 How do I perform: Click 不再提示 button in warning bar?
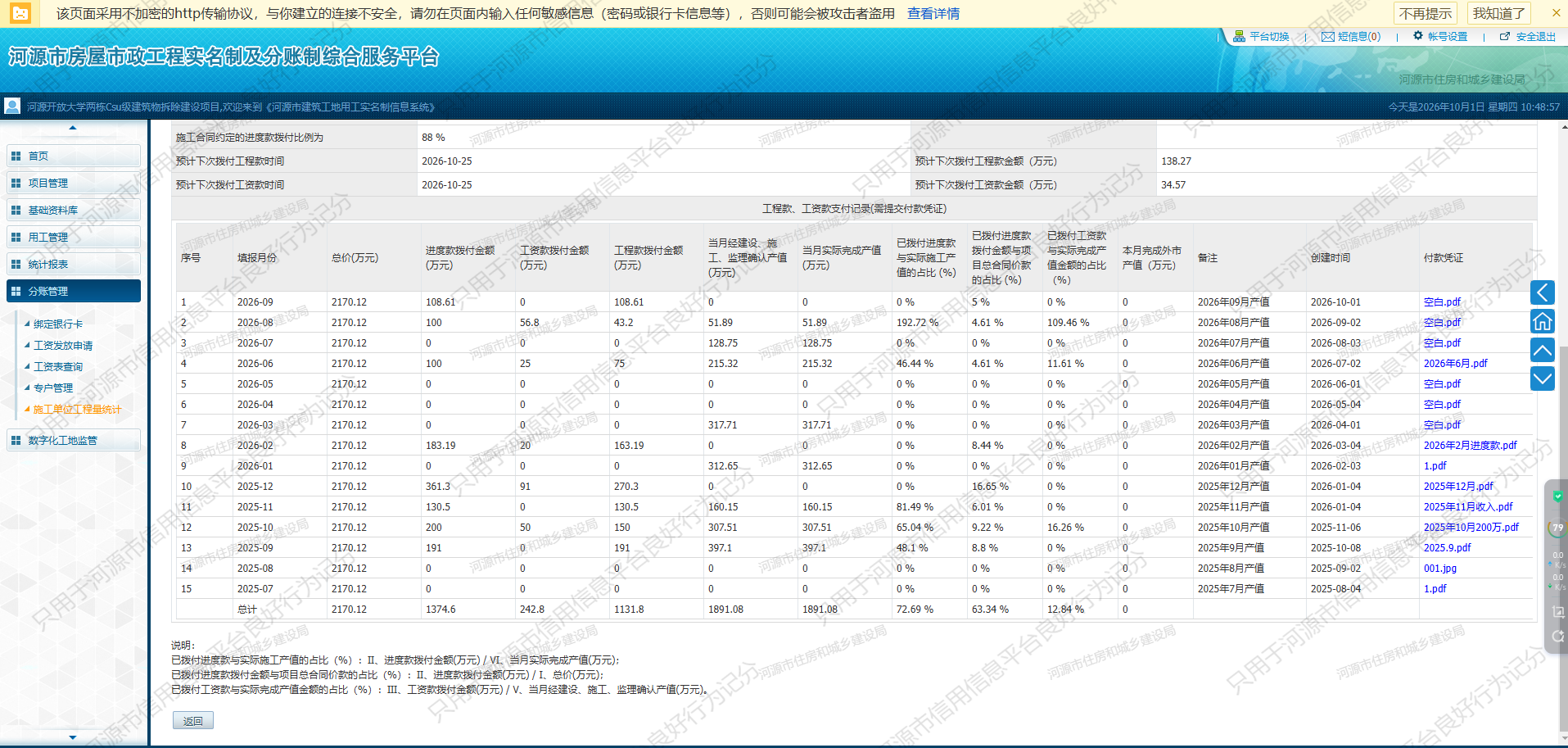1426,13
